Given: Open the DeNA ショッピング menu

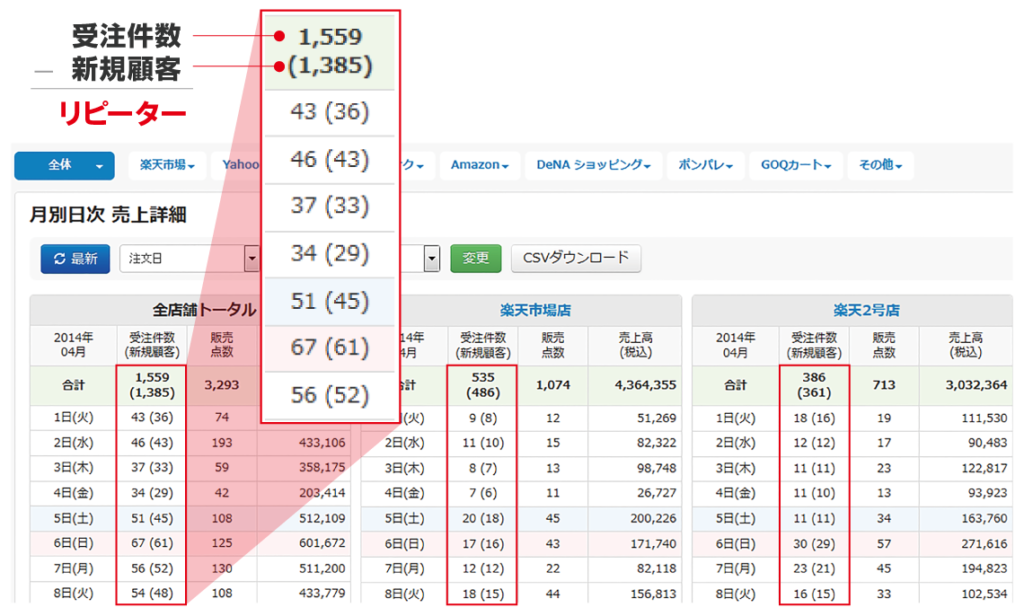Looking at the screenshot, I should [x=593, y=165].
